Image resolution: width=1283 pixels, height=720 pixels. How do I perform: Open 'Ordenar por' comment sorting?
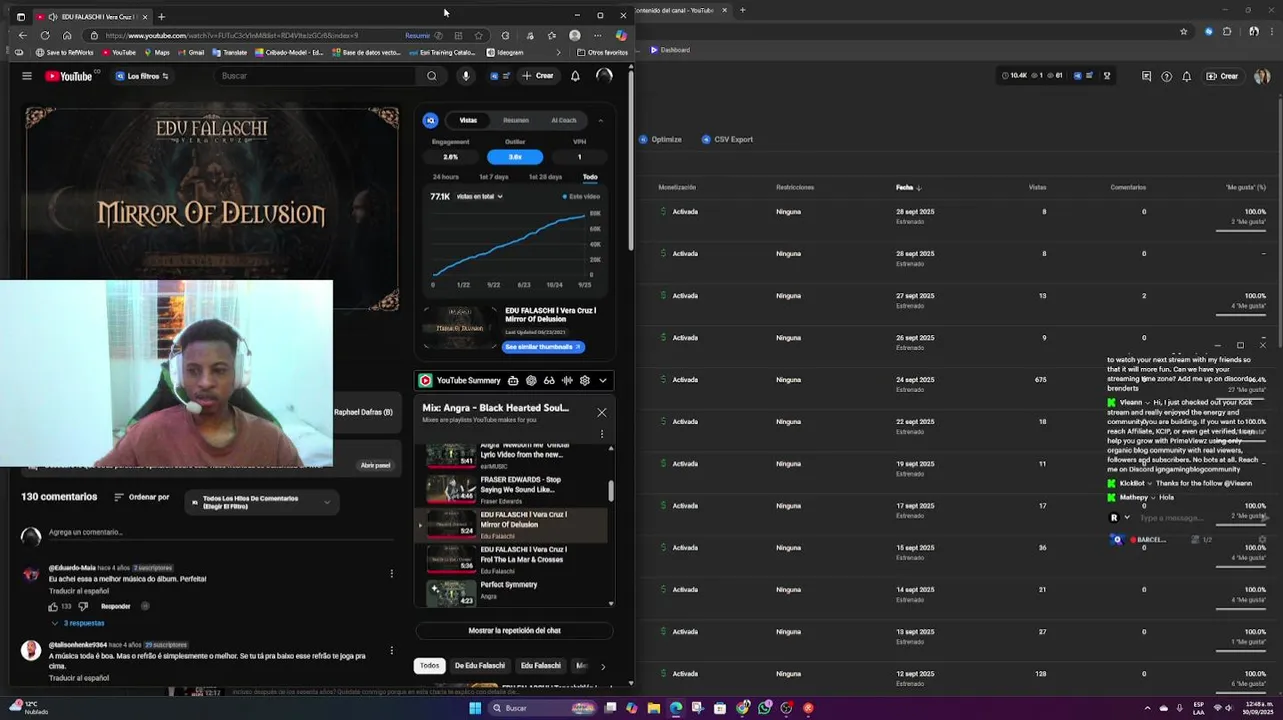(x=142, y=497)
